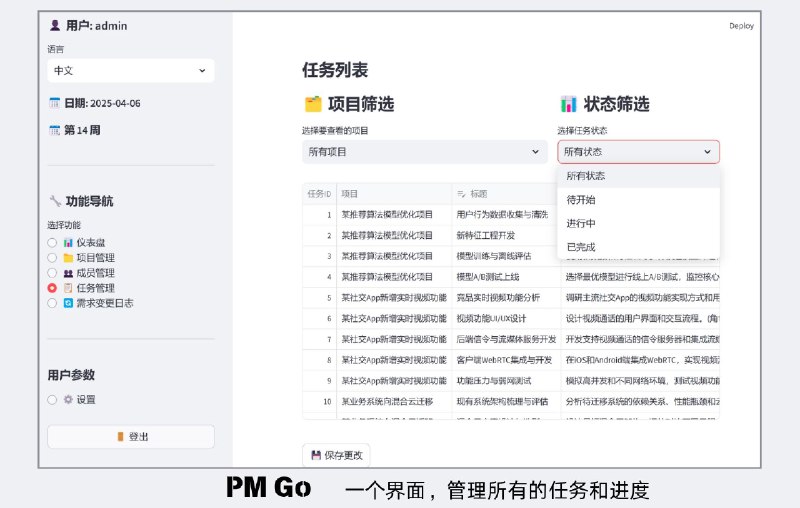Click the wrench icon beside 功能导航
Screen dimensions: 800x508
pyautogui.click(x=55, y=201)
